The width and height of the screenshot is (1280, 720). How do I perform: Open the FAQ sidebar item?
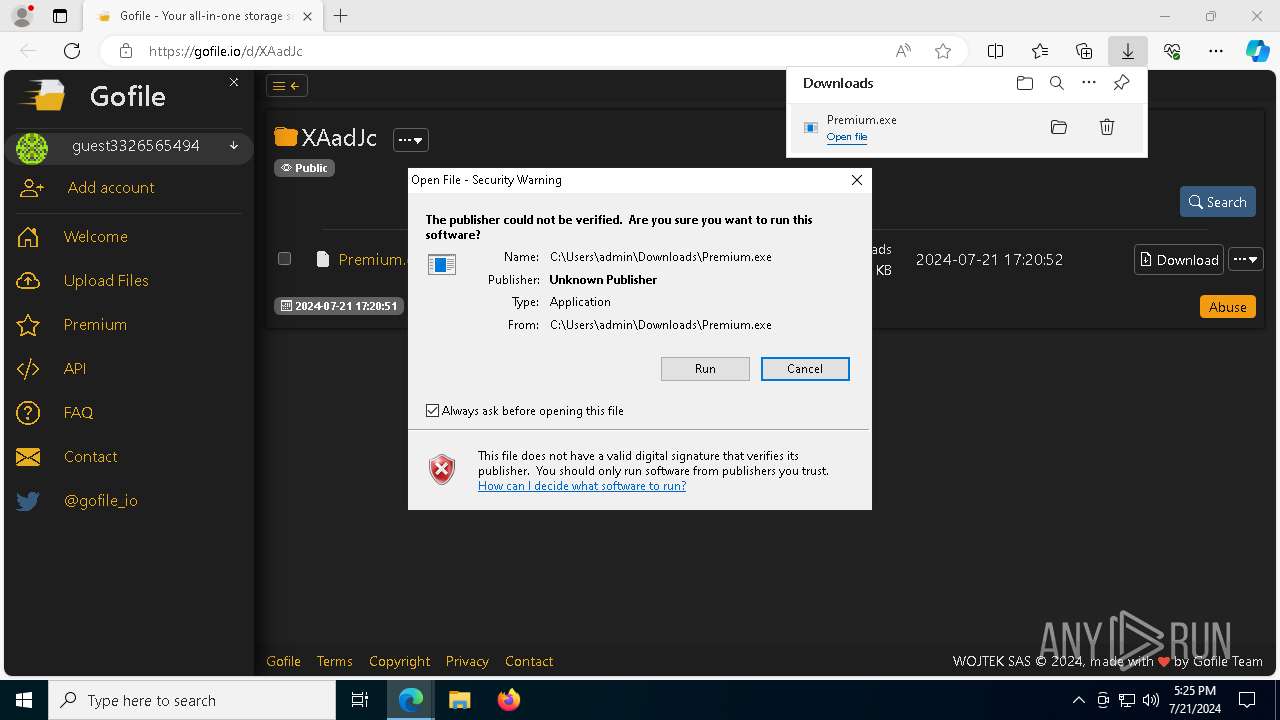click(x=78, y=413)
